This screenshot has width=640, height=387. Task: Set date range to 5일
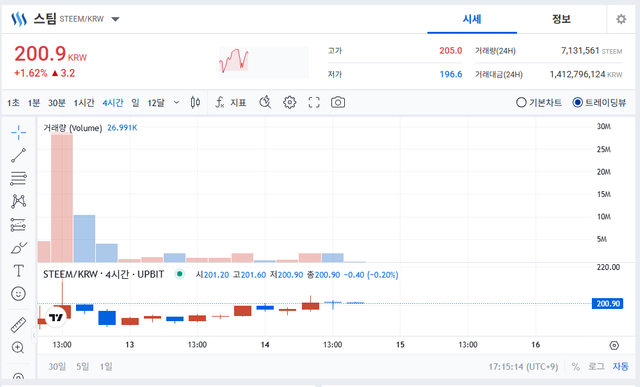click(x=82, y=367)
